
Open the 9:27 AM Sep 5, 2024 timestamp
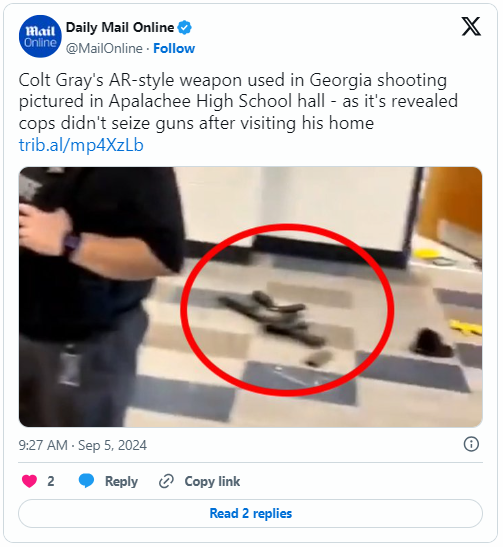point(83,445)
